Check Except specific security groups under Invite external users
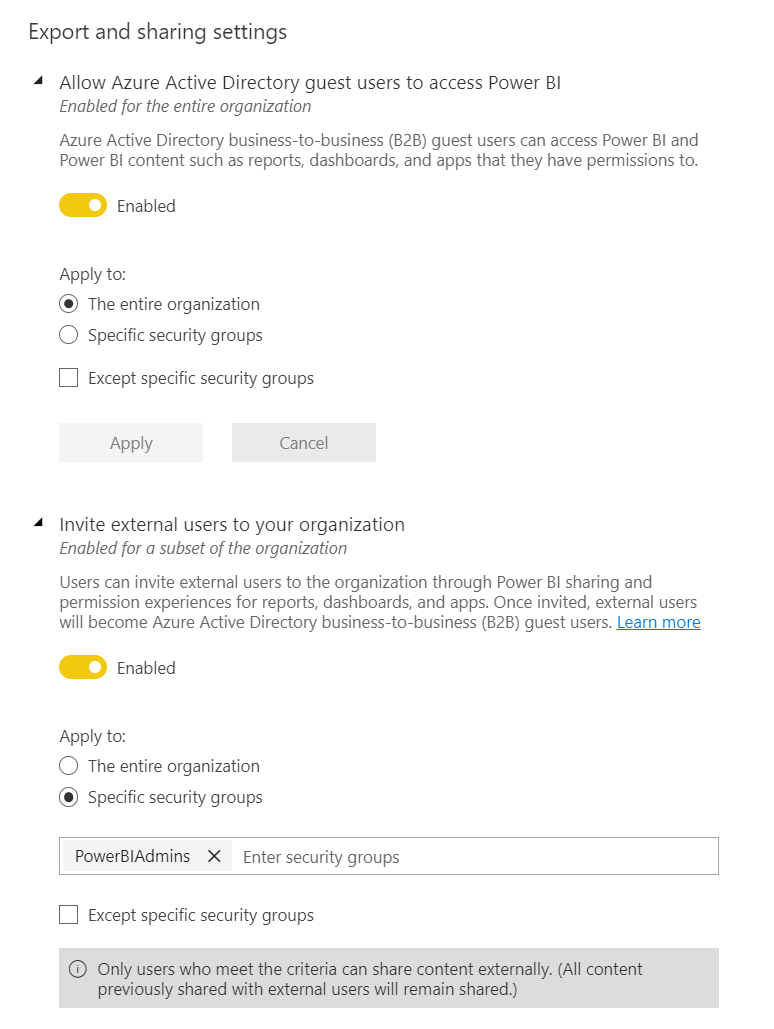The width and height of the screenshot is (774, 1029). pos(68,915)
